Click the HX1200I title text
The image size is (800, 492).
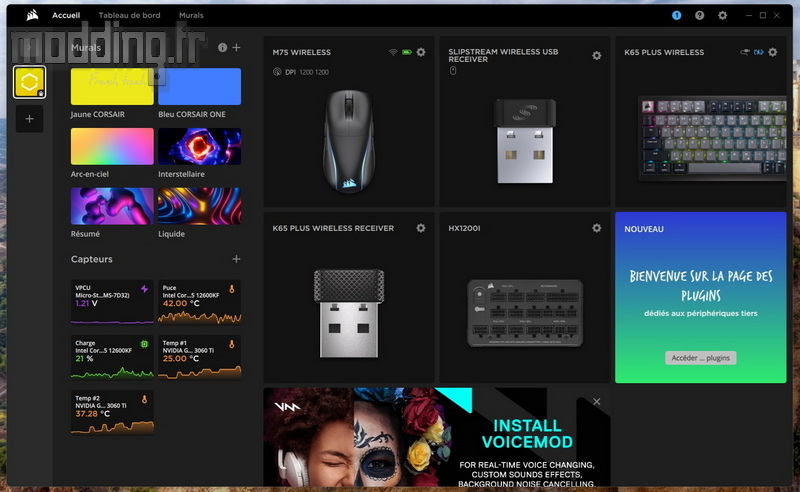click(x=464, y=228)
